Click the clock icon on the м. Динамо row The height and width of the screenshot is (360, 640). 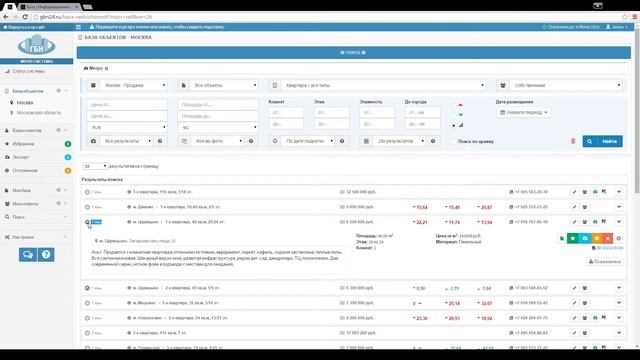coord(87,207)
